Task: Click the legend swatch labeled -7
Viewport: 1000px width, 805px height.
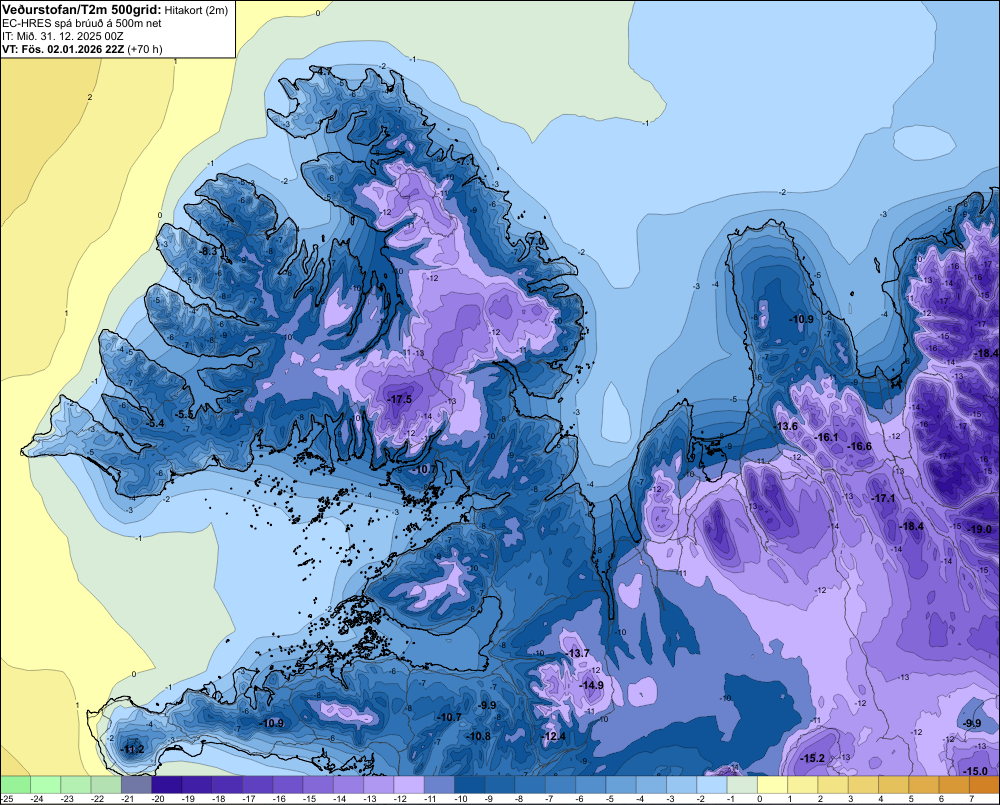Action: click(561, 784)
